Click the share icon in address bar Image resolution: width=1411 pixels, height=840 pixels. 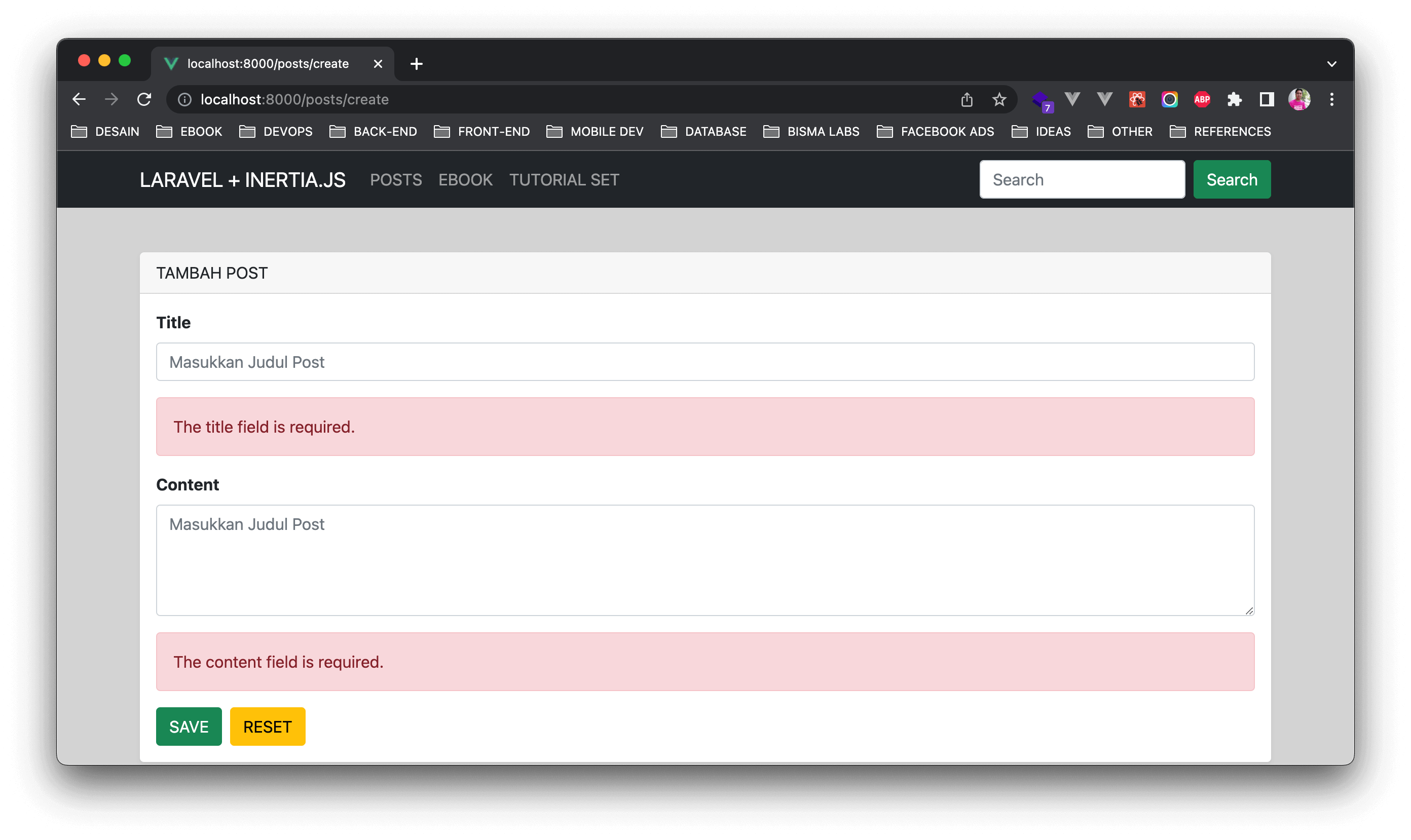967,100
